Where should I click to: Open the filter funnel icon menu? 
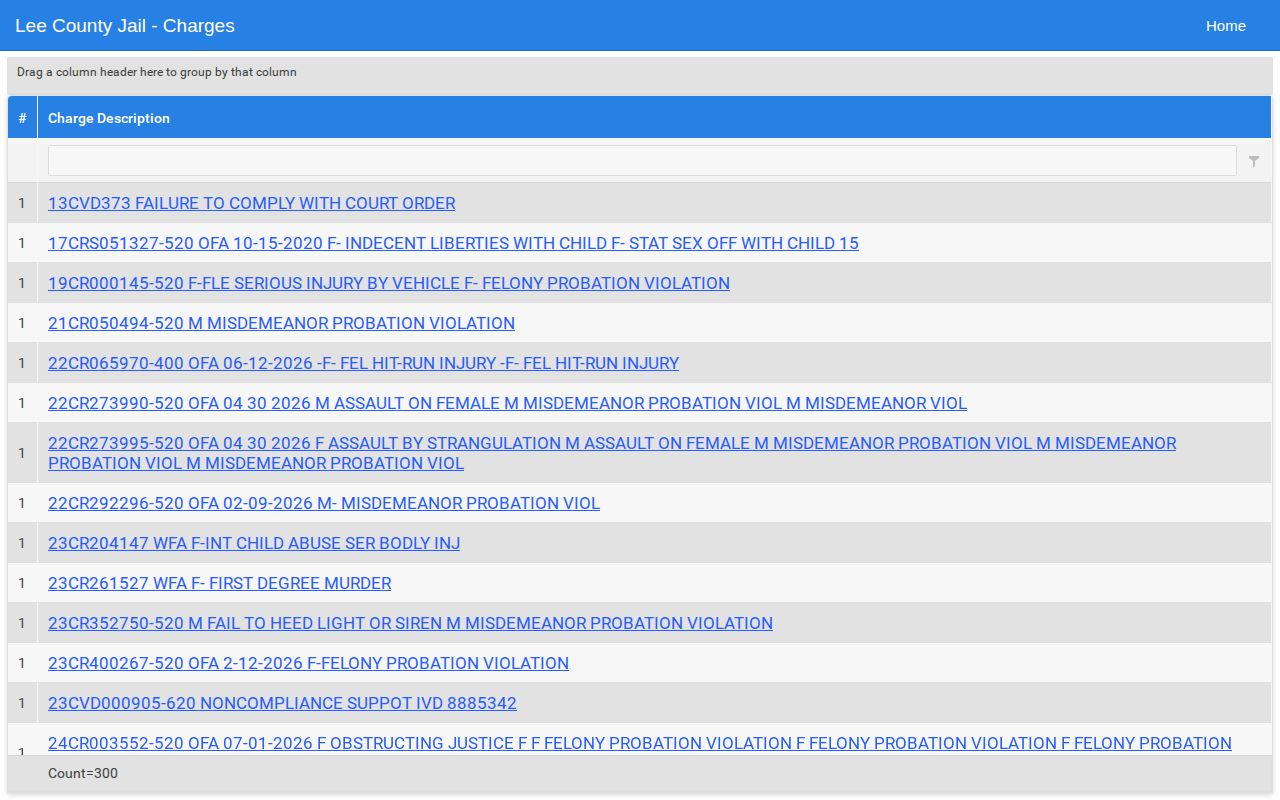pyautogui.click(x=1254, y=161)
